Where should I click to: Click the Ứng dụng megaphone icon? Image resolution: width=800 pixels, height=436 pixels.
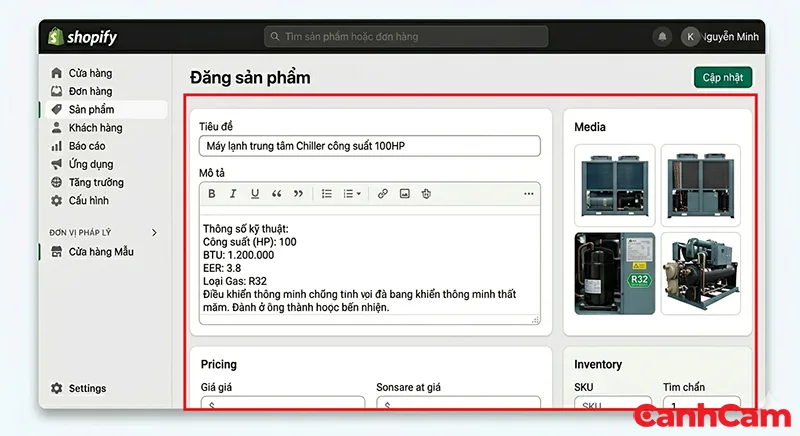(x=57, y=164)
